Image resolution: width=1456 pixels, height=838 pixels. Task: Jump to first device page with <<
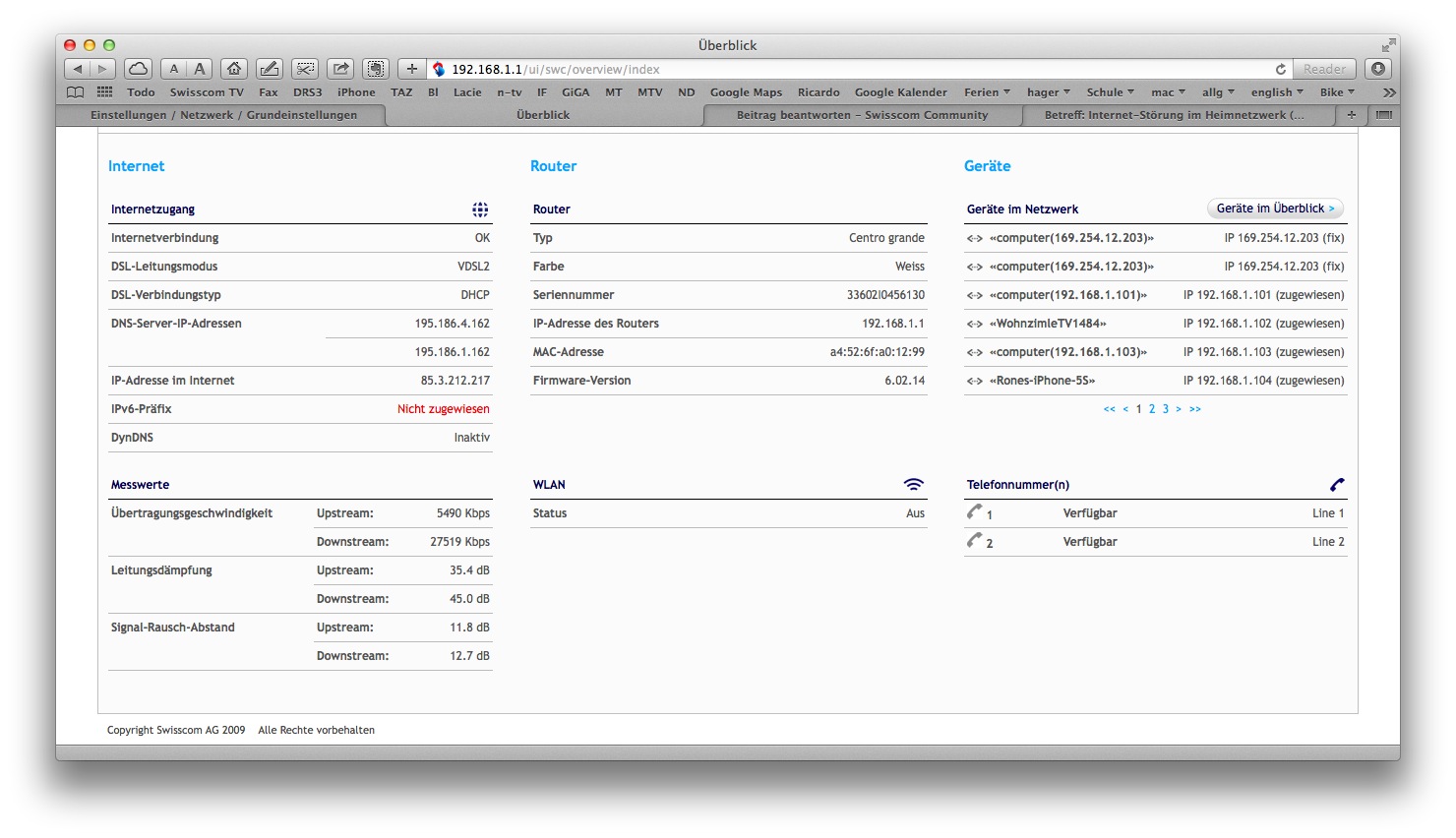pos(1110,409)
